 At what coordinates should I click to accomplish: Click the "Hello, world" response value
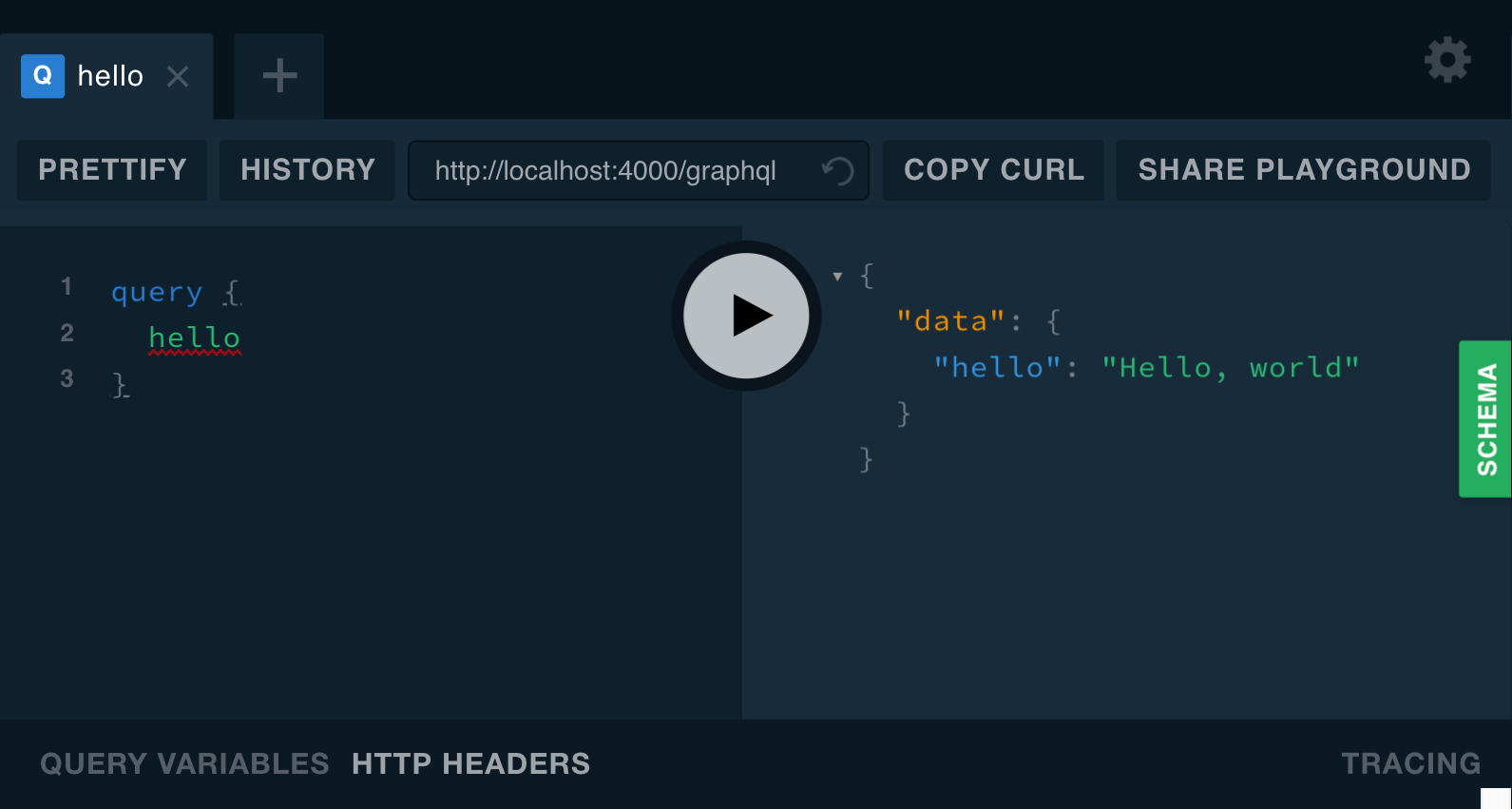[x=1230, y=368]
